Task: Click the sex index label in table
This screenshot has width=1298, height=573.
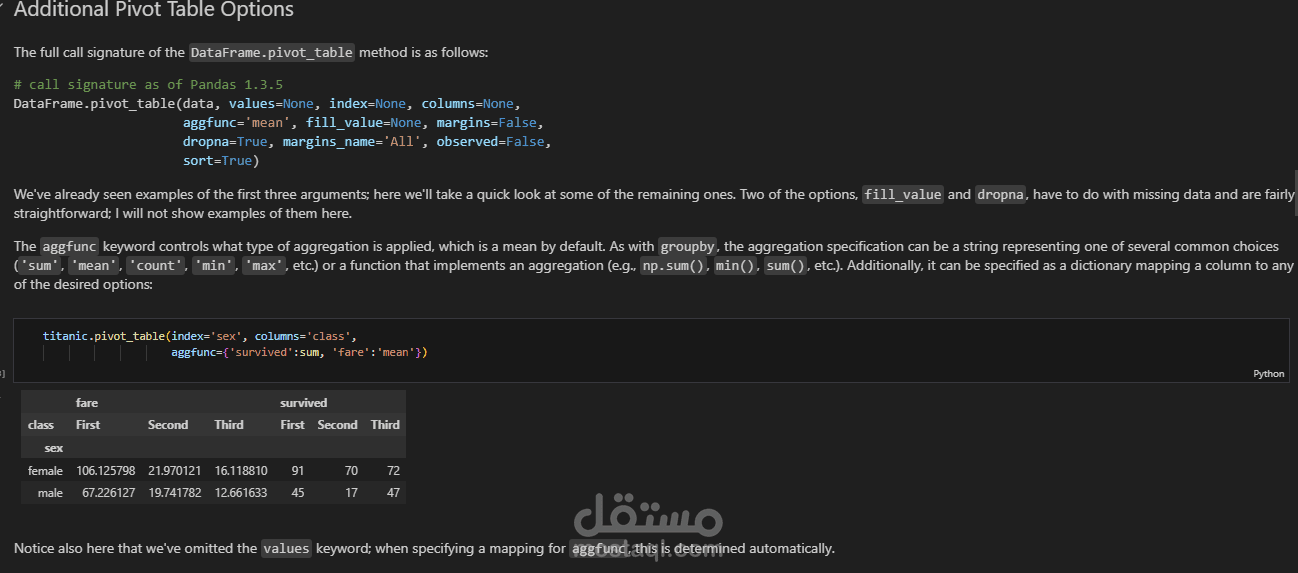Action: (54, 448)
